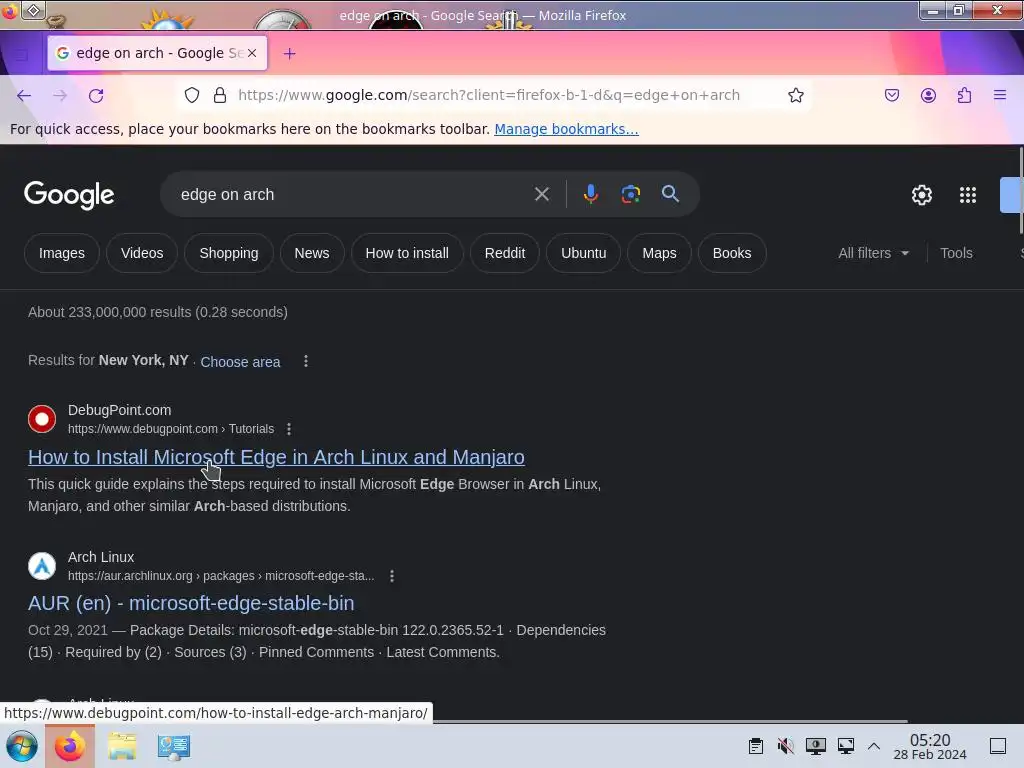Click into the Google search field
The height and width of the screenshot is (768, 1024).
point(353,195)
